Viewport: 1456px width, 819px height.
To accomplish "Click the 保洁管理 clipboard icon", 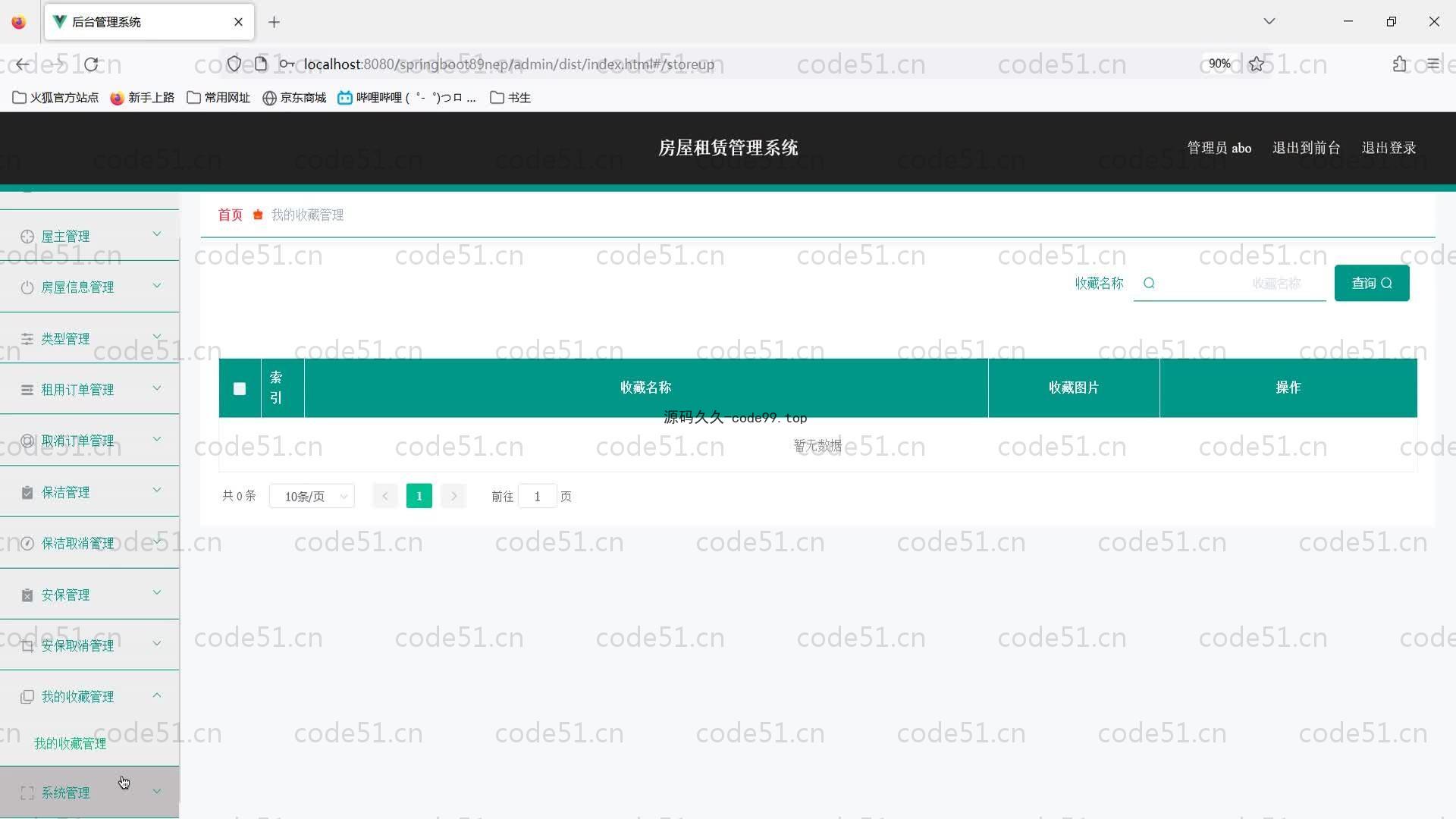I will click(27, 493).
